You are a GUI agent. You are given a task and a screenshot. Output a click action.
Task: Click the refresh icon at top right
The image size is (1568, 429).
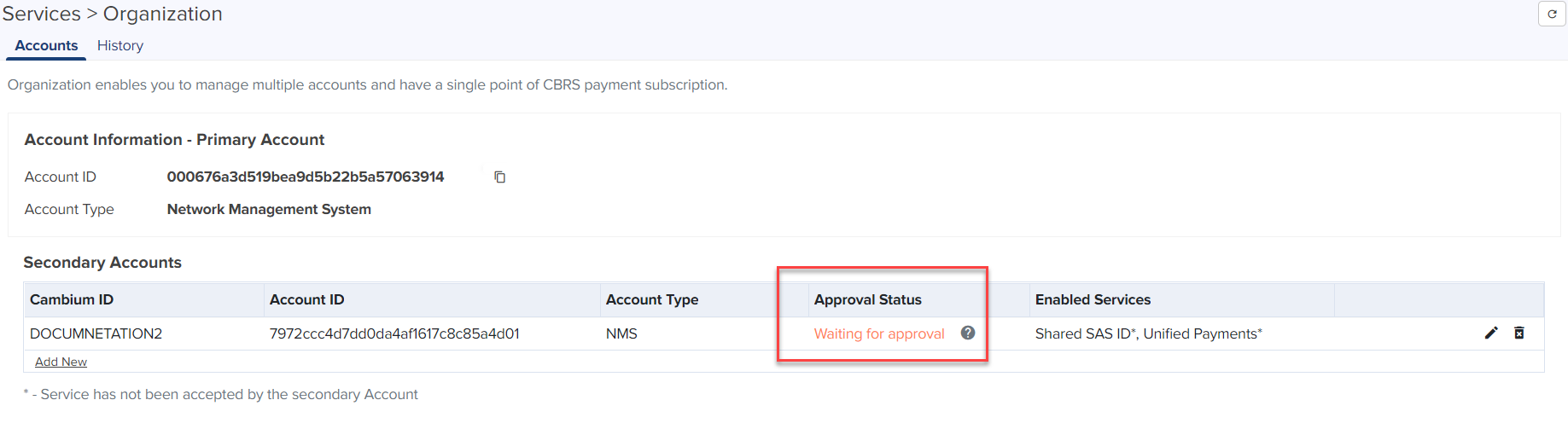coord(1552,14)
